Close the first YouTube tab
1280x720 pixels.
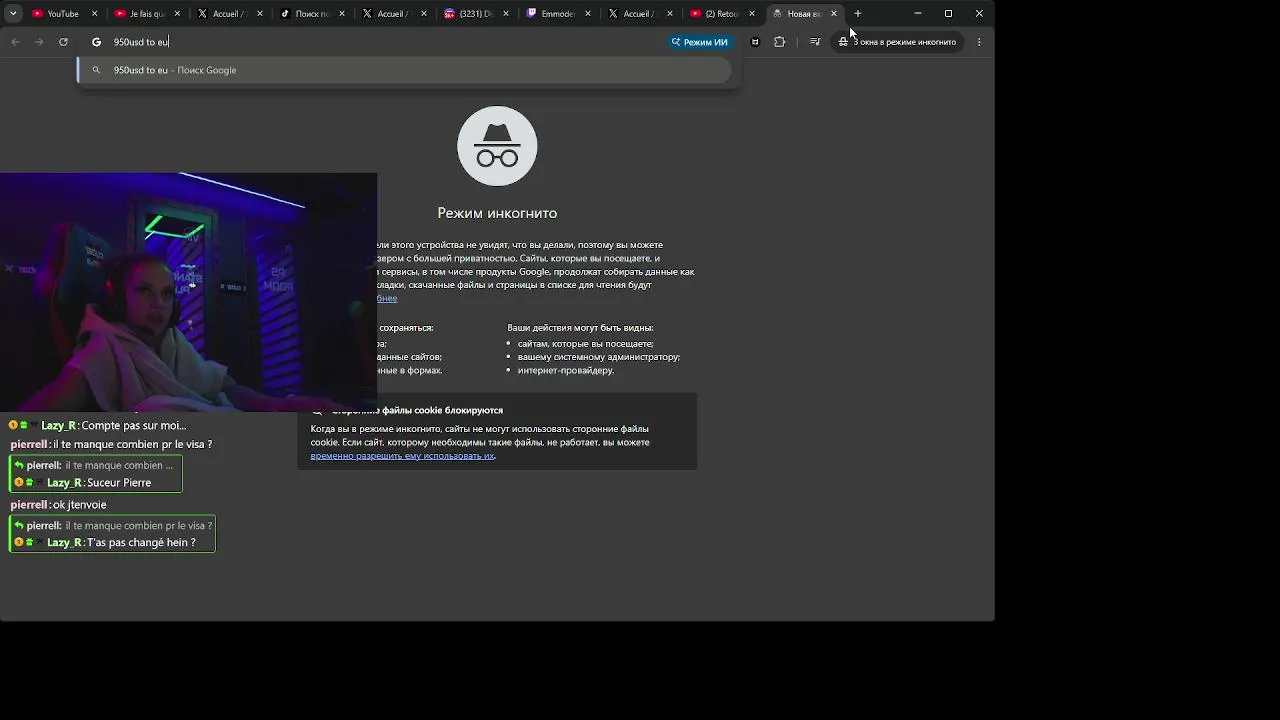(x=95, y=14)
